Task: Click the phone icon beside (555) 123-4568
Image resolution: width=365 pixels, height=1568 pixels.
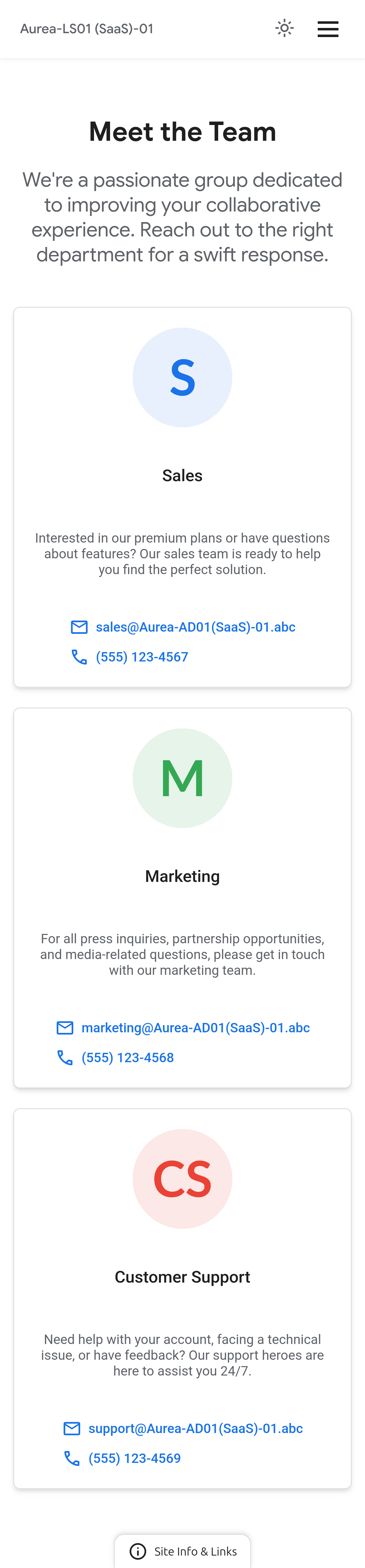Action: pyautogui.click(x=65, y=1057)
